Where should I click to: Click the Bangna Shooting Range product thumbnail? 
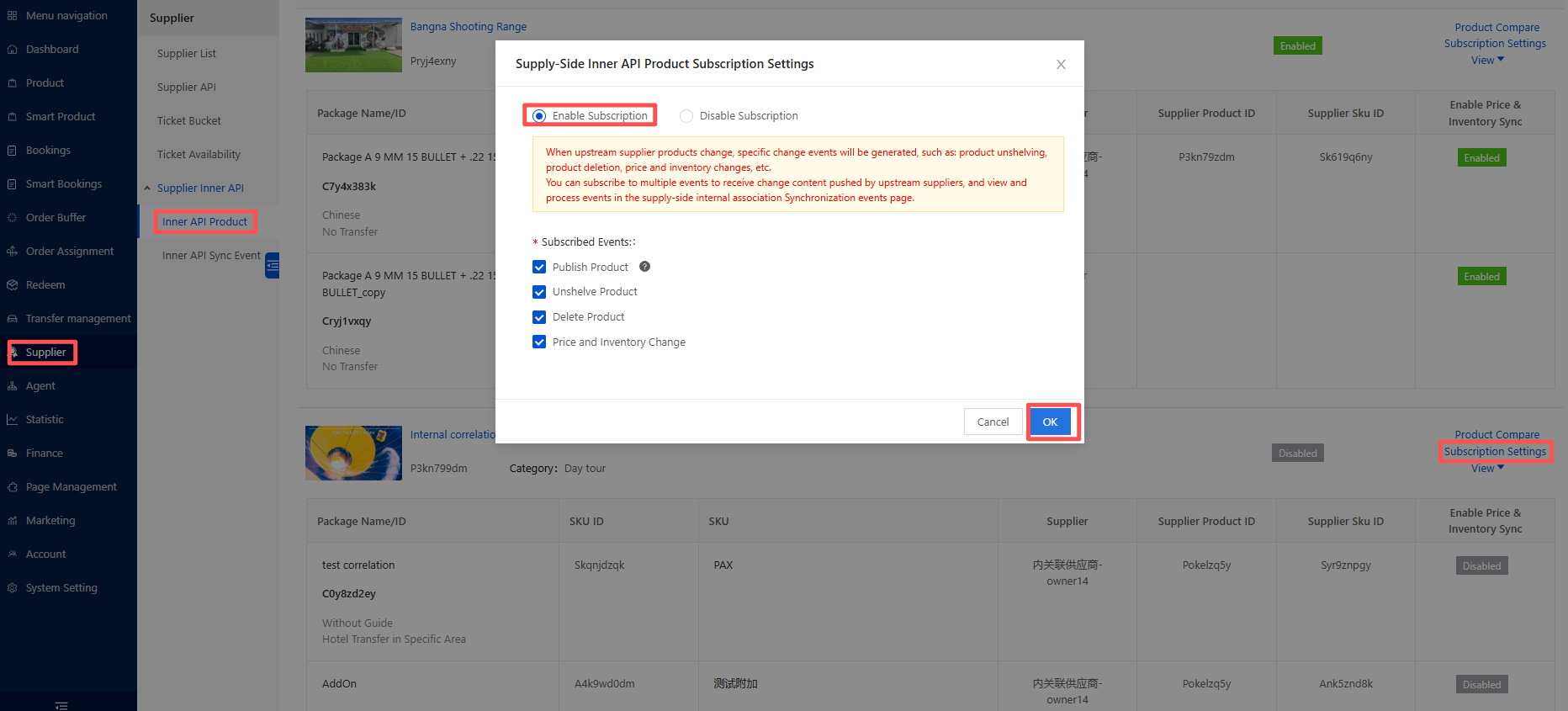coord(353,45)
